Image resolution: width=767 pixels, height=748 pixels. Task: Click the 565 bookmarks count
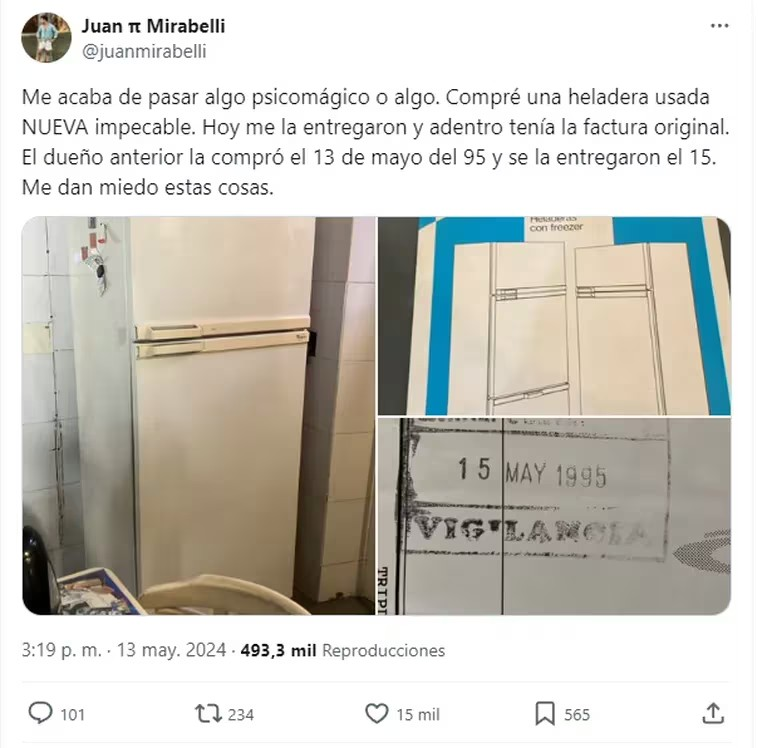pyautogui.click(x=577, y=715)
